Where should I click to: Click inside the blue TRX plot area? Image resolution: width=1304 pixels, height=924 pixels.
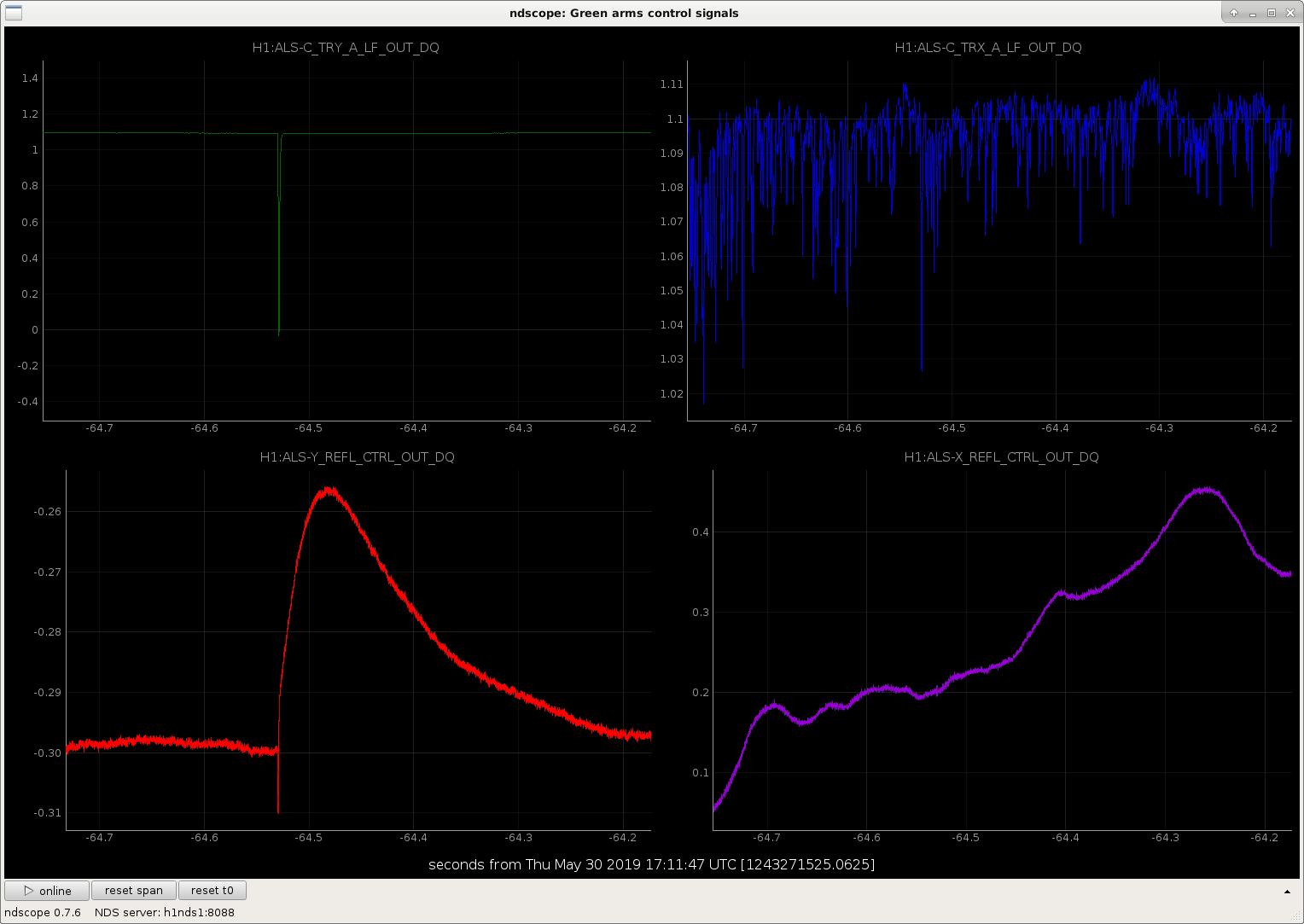990,241
